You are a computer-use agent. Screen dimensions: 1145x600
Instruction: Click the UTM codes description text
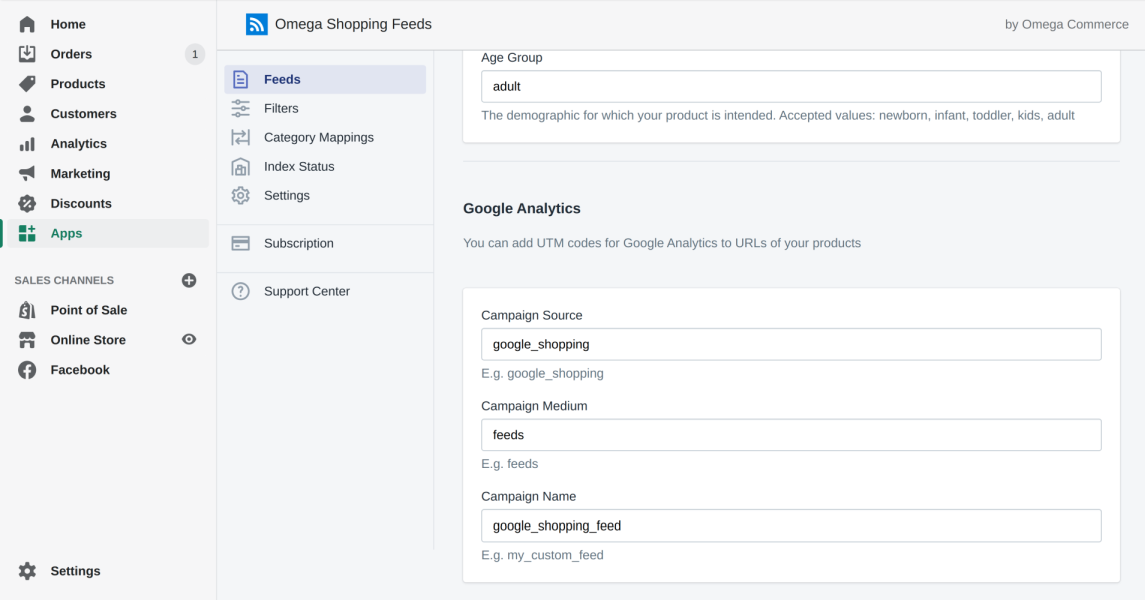pyautogui.click(x=662, y=243)
